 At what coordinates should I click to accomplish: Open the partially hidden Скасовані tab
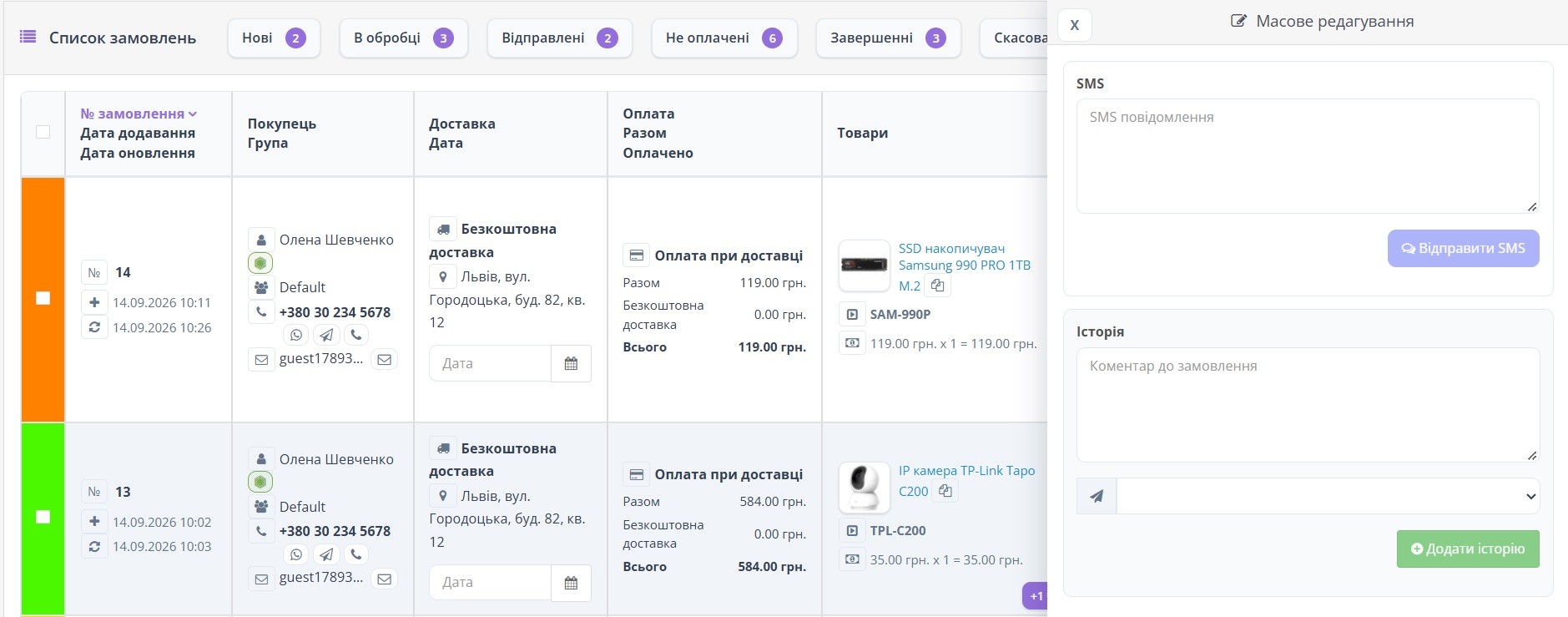coord(1014,38)
